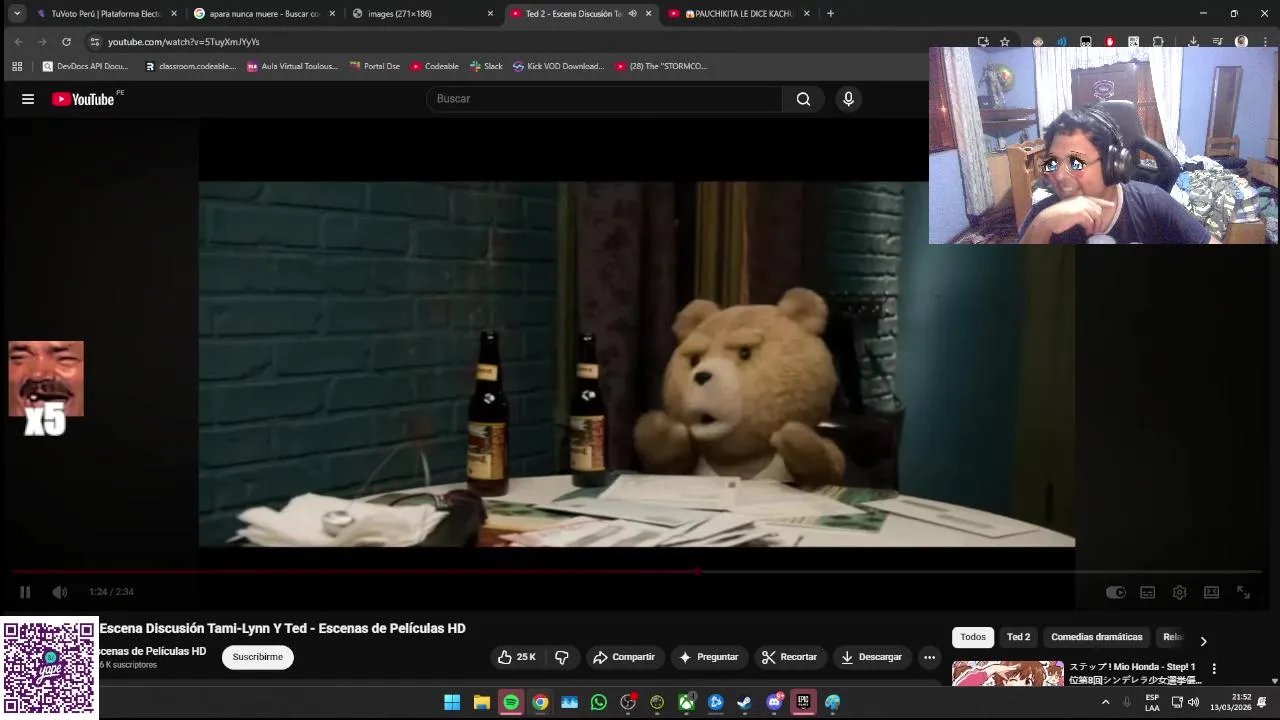Open the YouTube guide hamburger menu
Viewport: 1280px width, 720px height.
pos(28,99)
